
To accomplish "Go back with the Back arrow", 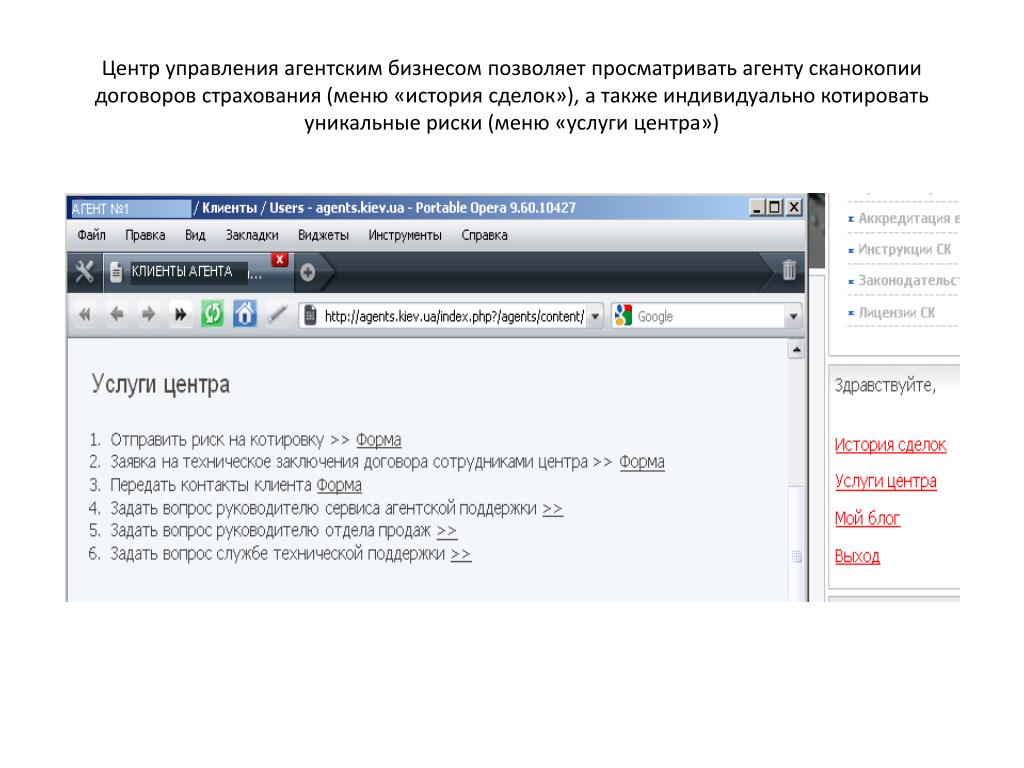I will click(117, 315).
